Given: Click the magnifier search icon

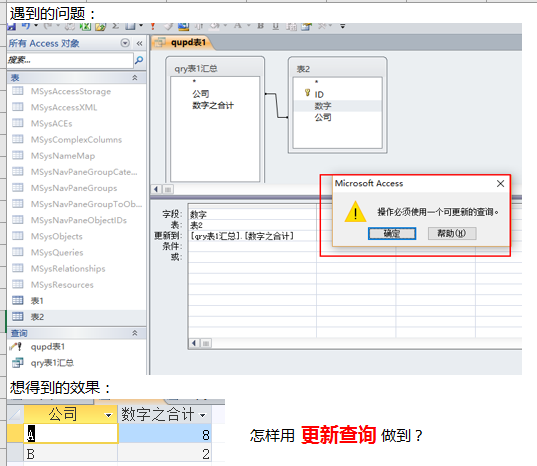Looking at the screenshot, I should click(139, 60).
